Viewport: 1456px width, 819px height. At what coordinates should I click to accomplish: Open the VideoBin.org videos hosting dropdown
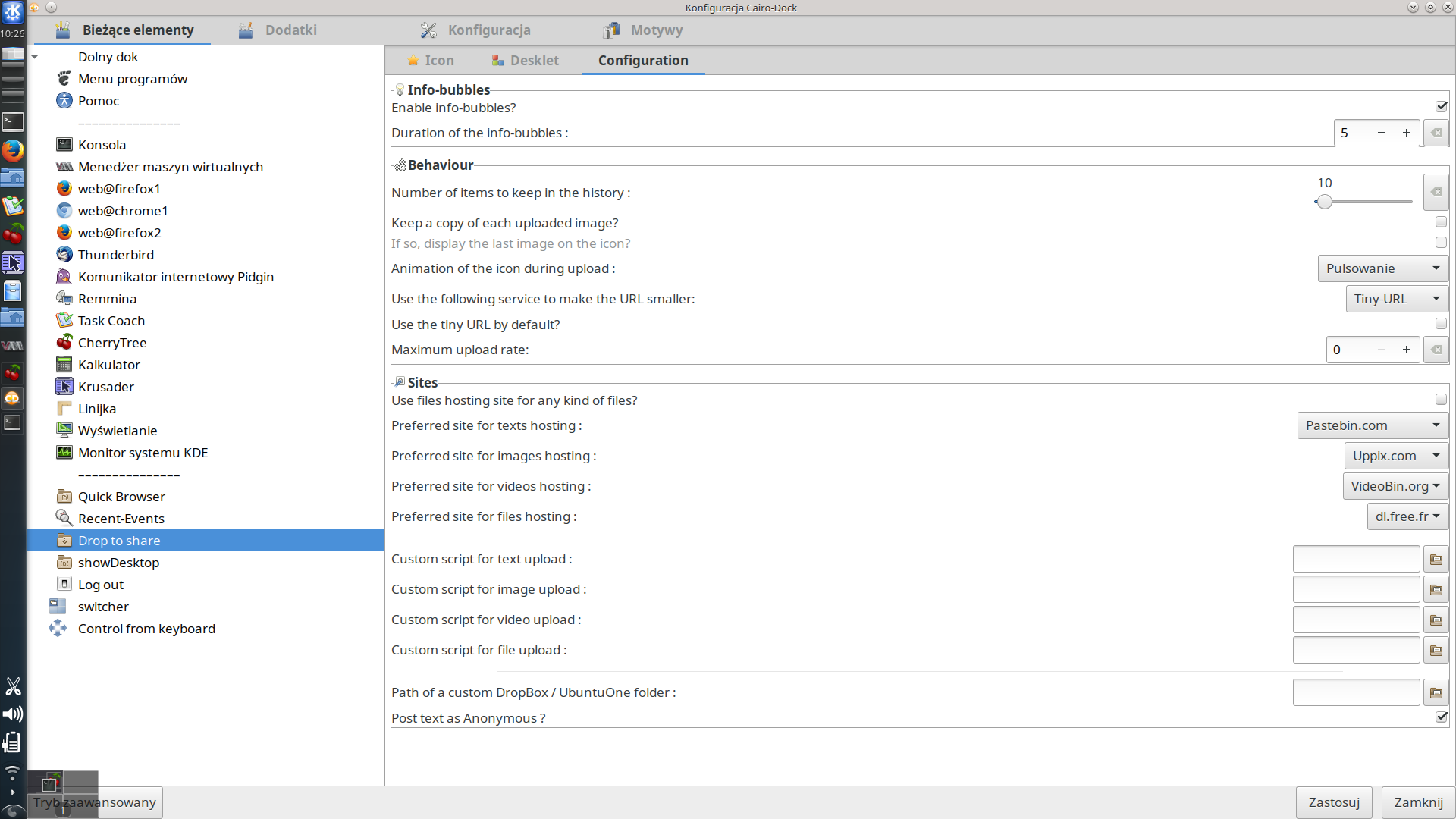tap(1395, 486)
